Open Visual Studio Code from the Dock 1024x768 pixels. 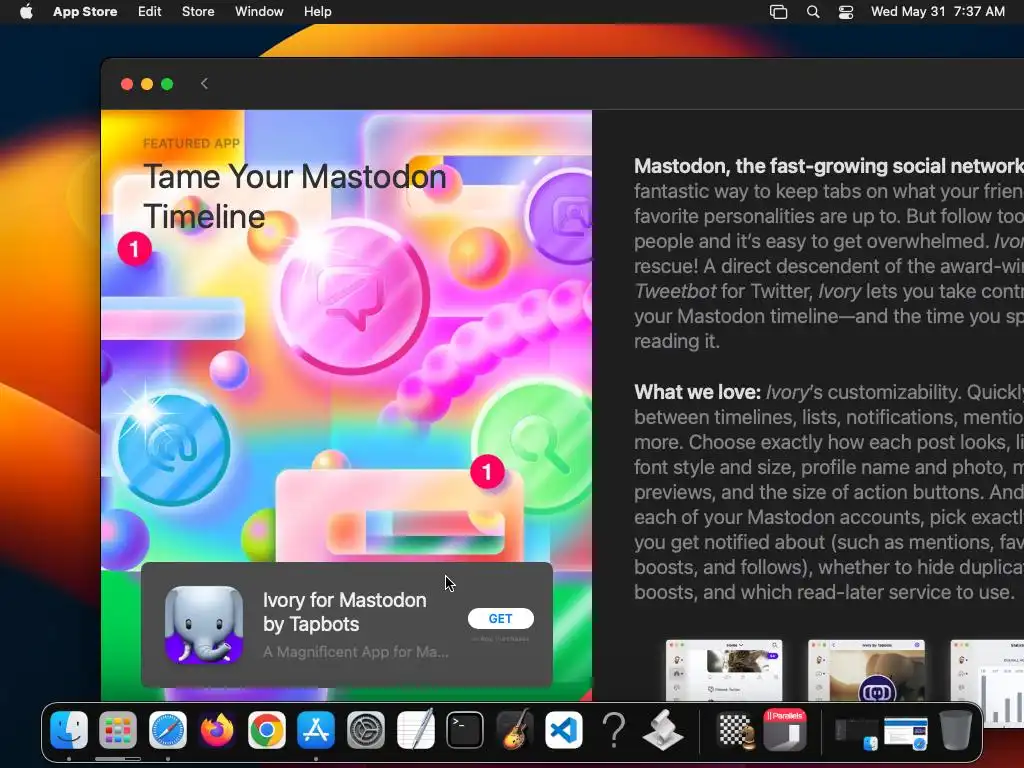click(564, 729)
